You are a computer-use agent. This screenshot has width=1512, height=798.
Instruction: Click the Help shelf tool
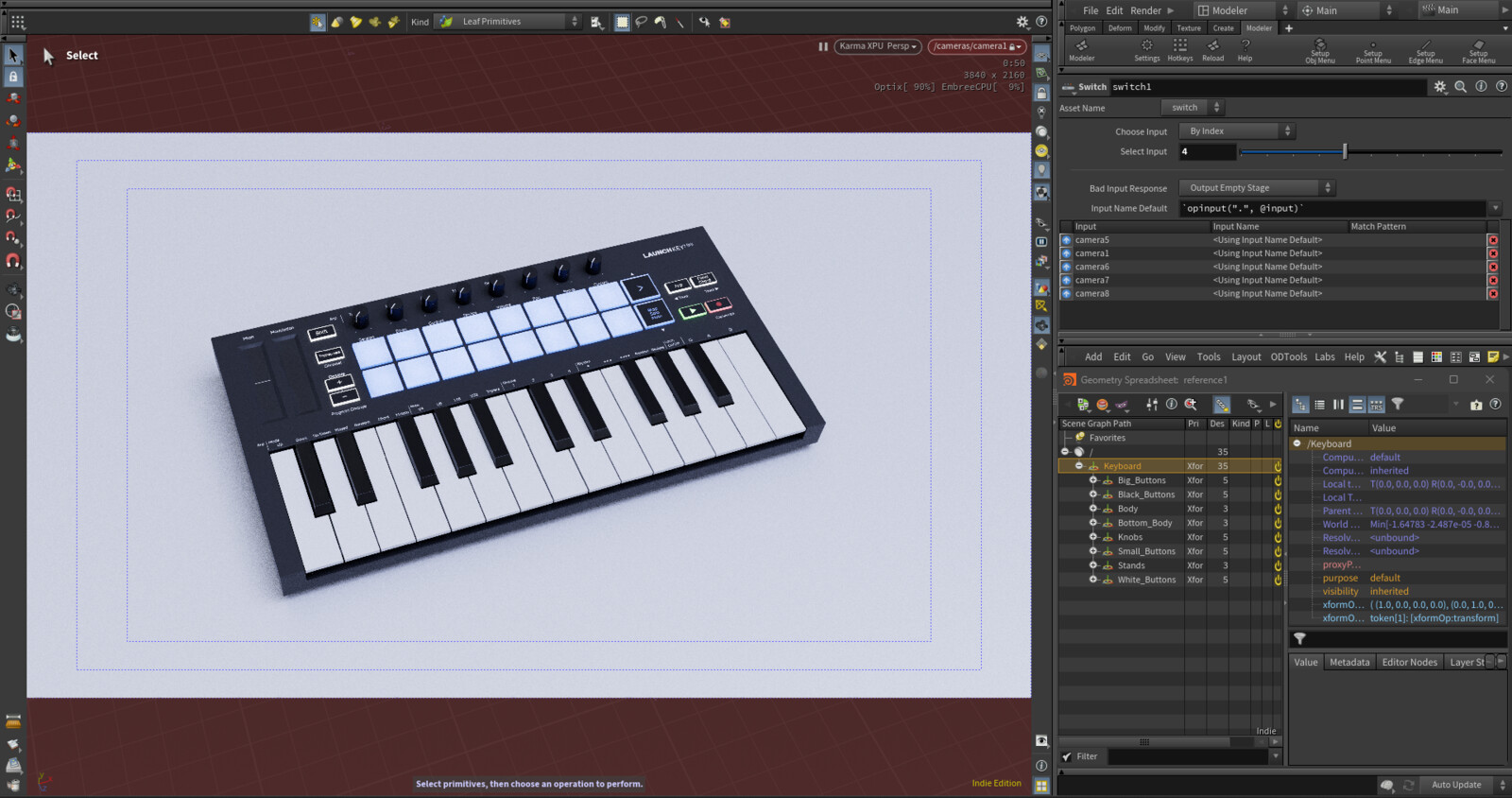[1246, 50]
